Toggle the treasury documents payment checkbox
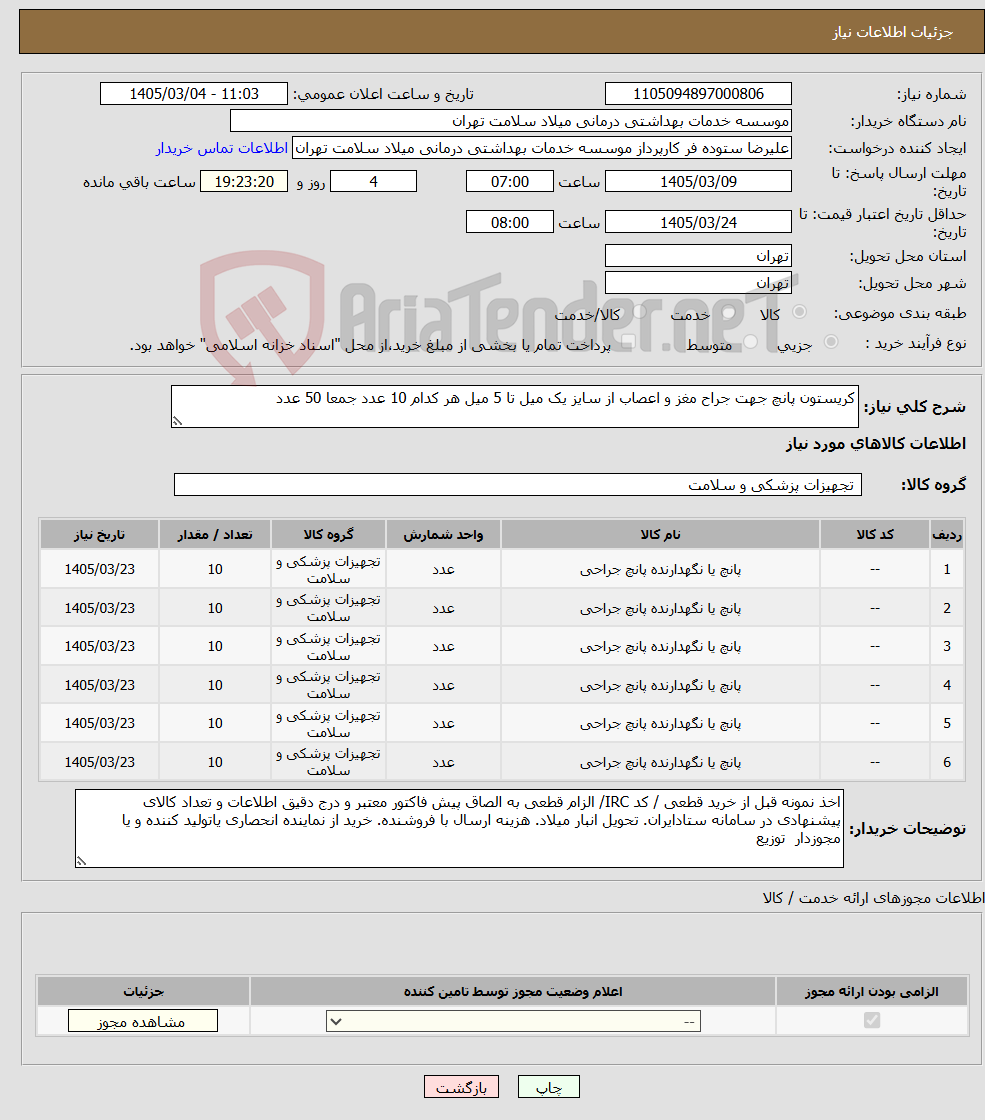This screenshot has width=985, height=1120. [x=629, y=343]
